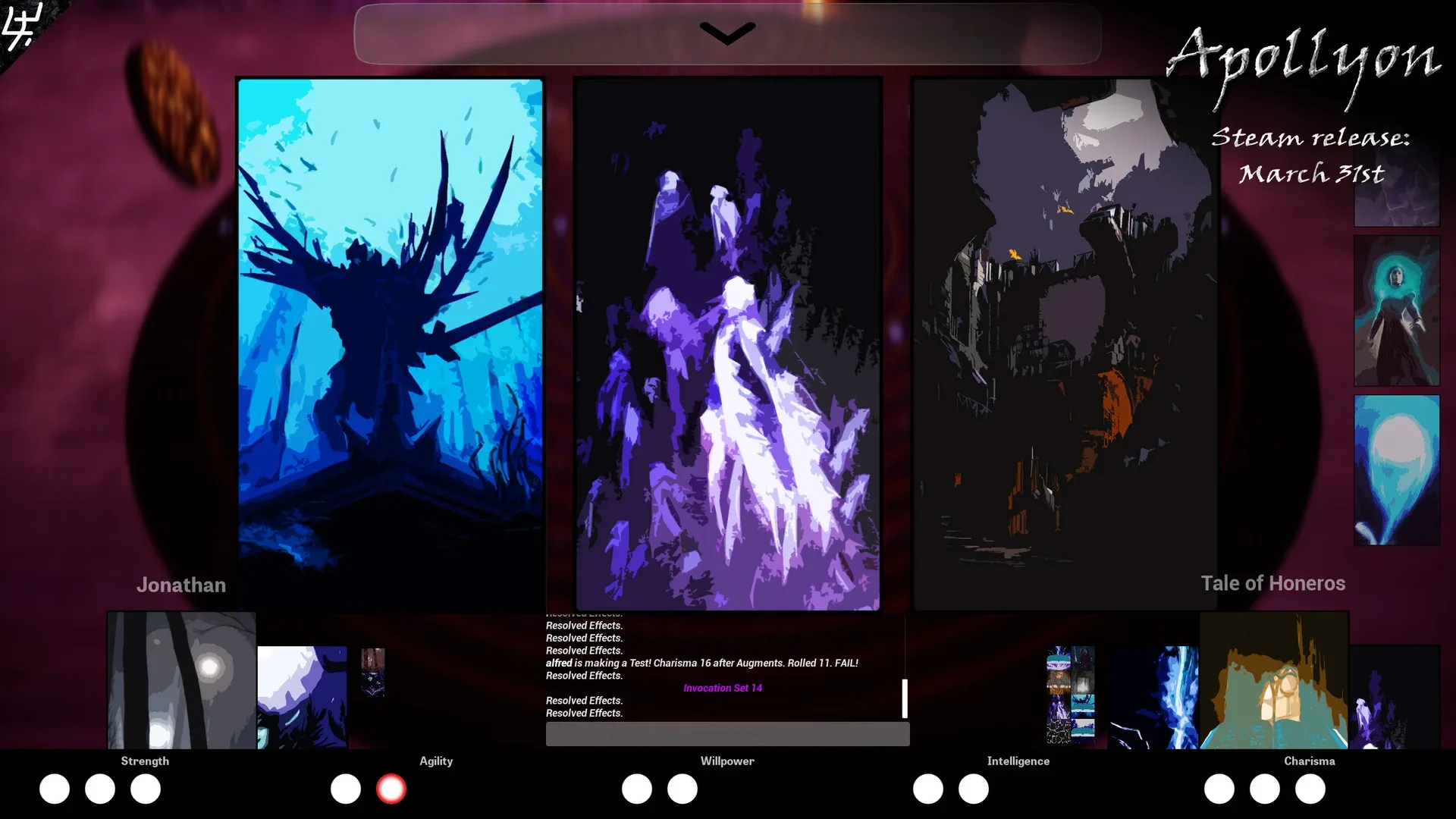The image size is (1456, 819).
Task: Click the small card stack beside the moon card
Action: coord(372,672)
